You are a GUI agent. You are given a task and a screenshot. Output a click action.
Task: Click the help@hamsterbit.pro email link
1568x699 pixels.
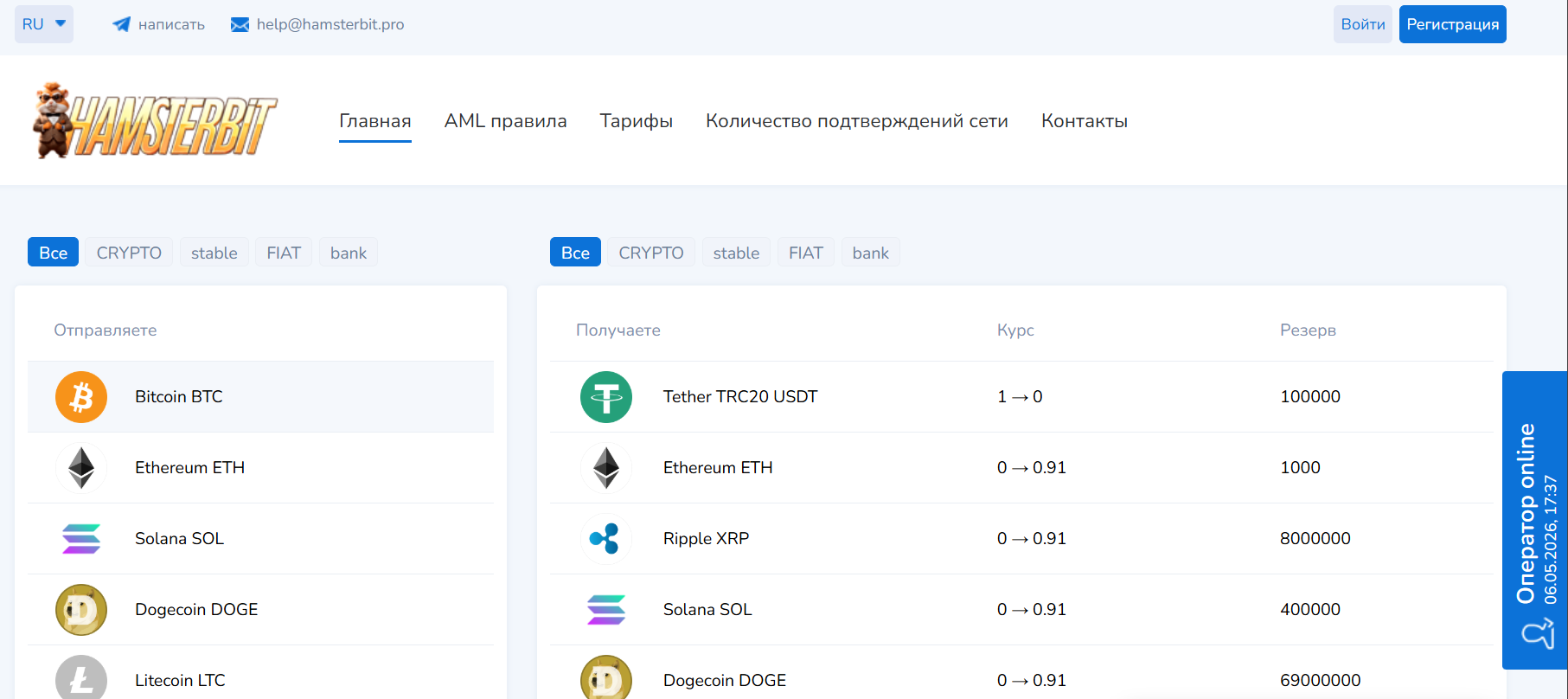[x=330, y=24]
